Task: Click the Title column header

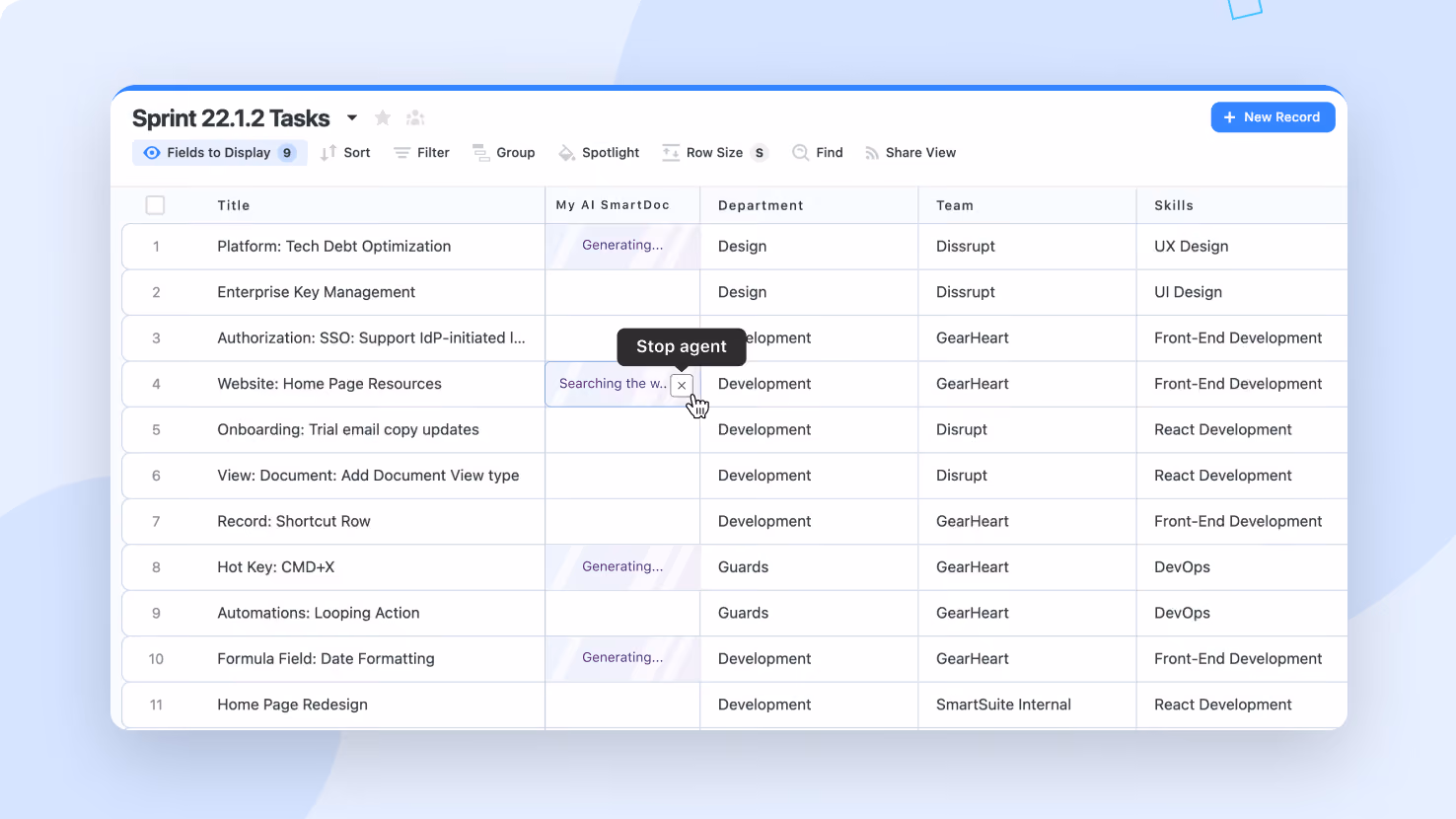Action: point(234,205)
